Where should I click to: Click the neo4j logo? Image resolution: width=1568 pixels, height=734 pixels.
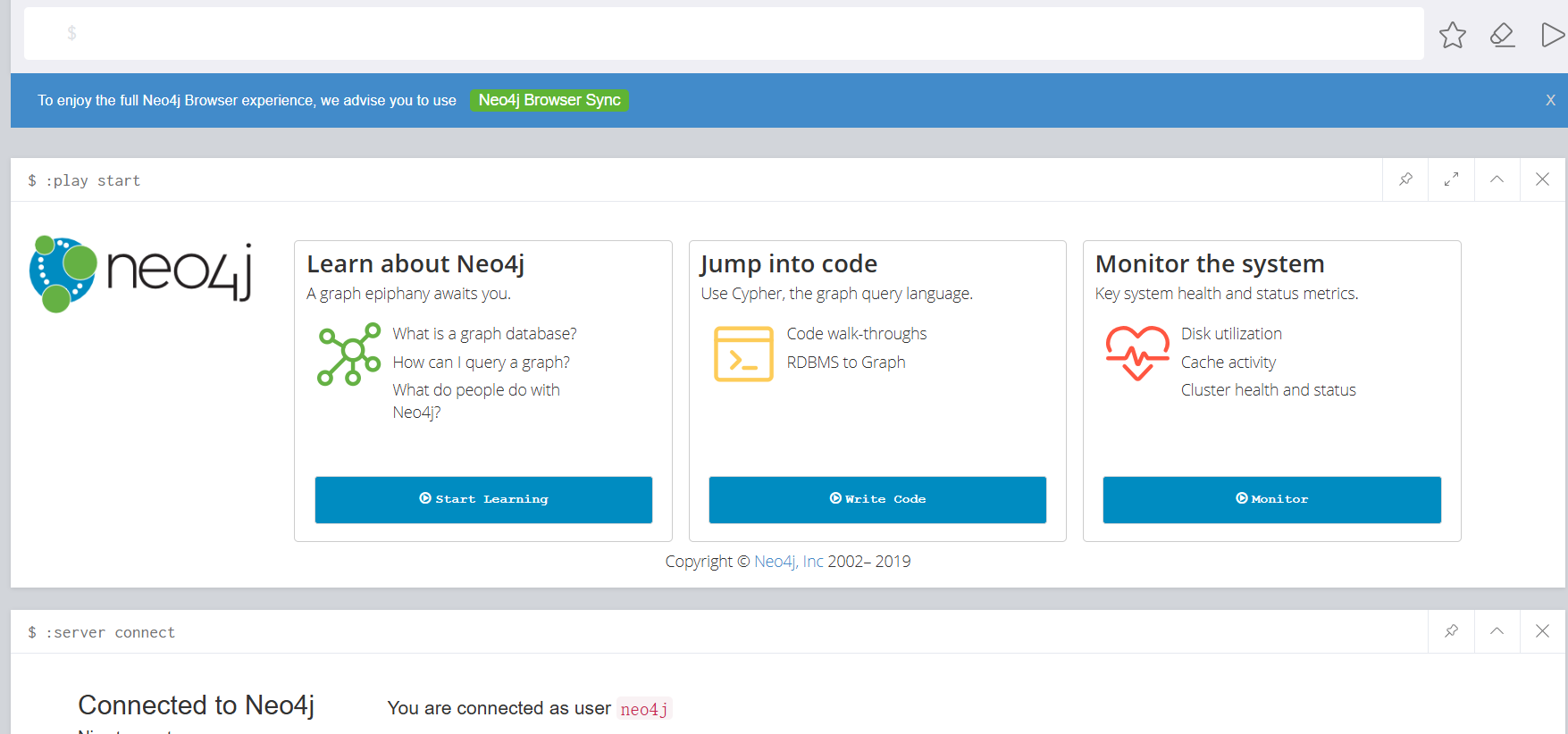[x=141, y=273]
